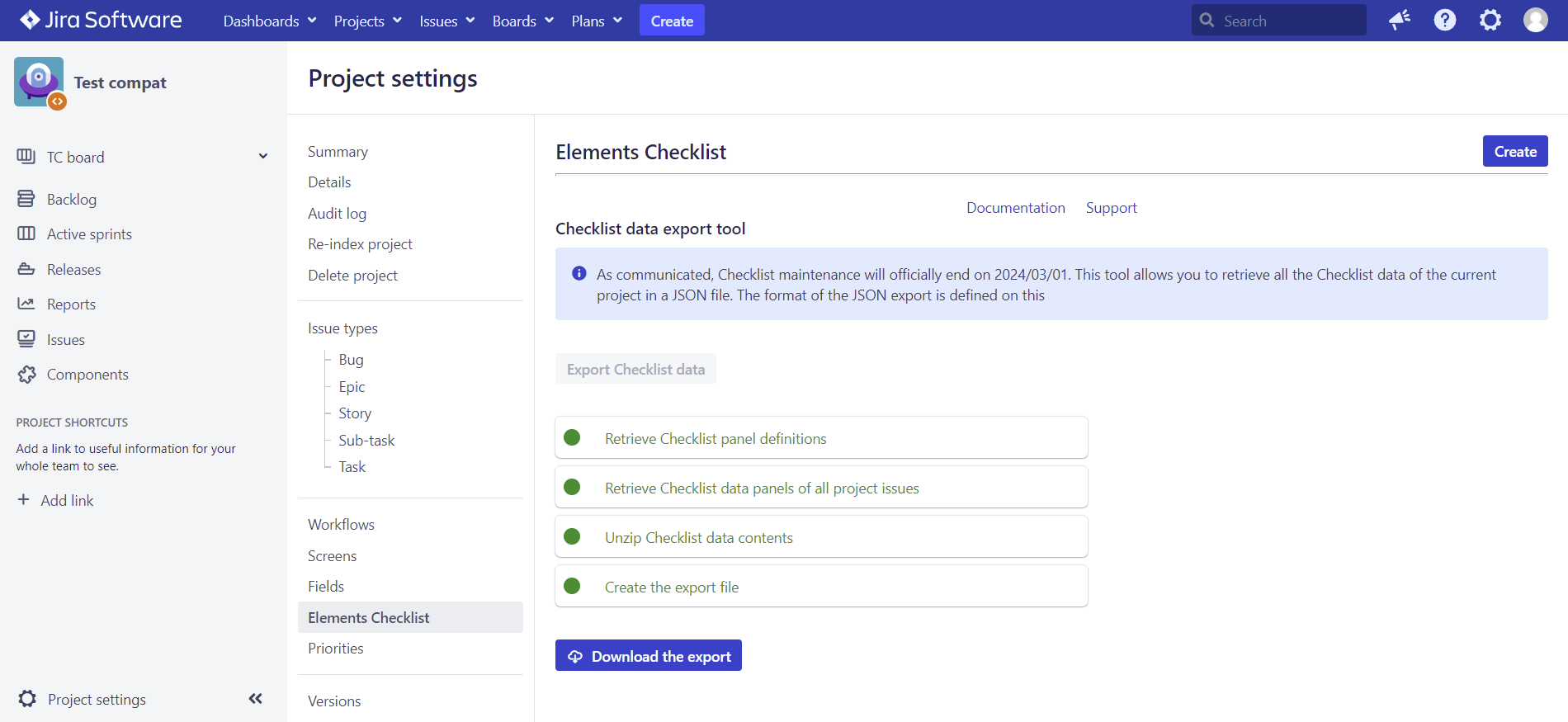Open Backlog from the sidebar
This screenshot has height=722, width=1568.
click(72, 200)
